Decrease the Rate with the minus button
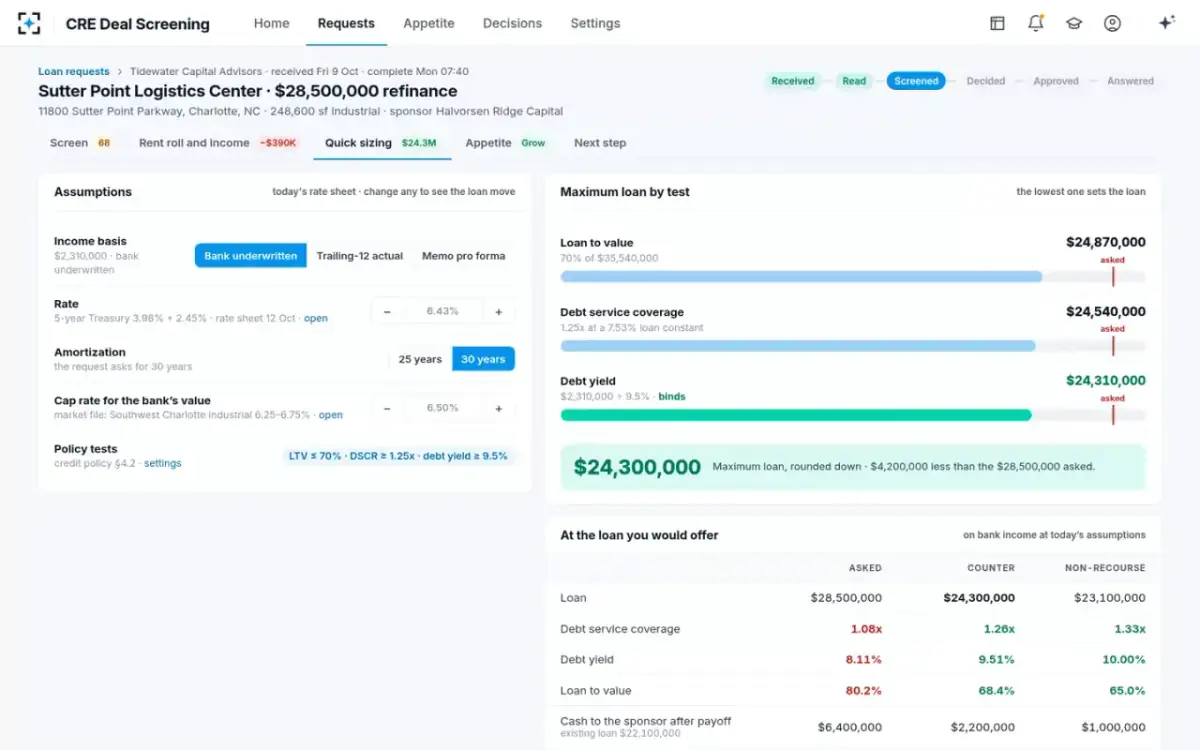The width and height of the screenshot is (1200, 750). (x=387, y=311)
